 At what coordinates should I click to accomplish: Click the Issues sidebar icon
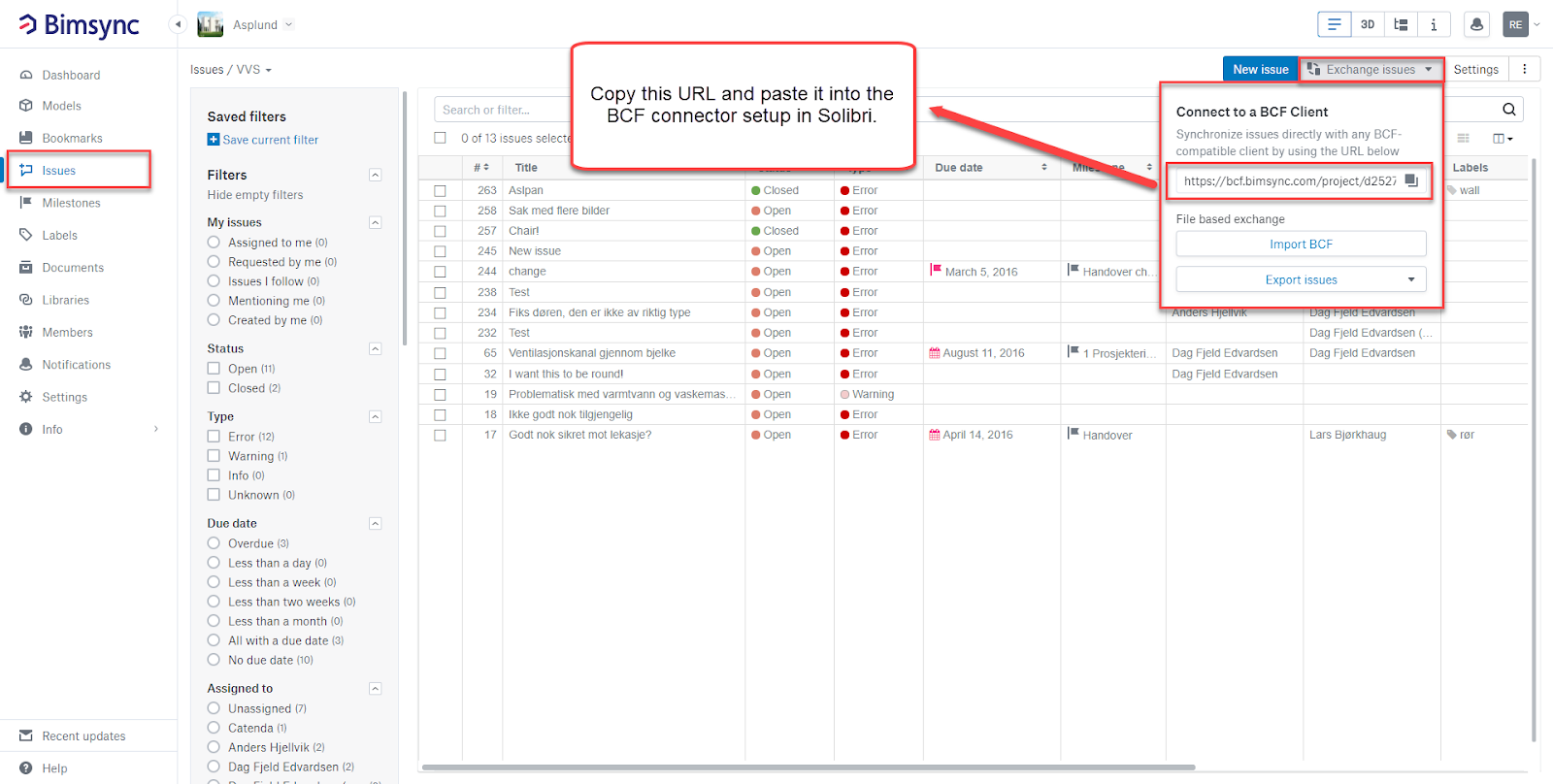pyautogui.click(x=26, y=170)
